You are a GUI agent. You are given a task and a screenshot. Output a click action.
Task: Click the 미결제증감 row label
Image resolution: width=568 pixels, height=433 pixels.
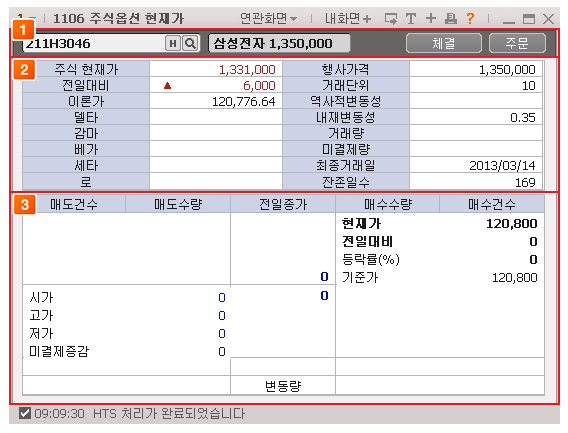[x=59, y=351]
